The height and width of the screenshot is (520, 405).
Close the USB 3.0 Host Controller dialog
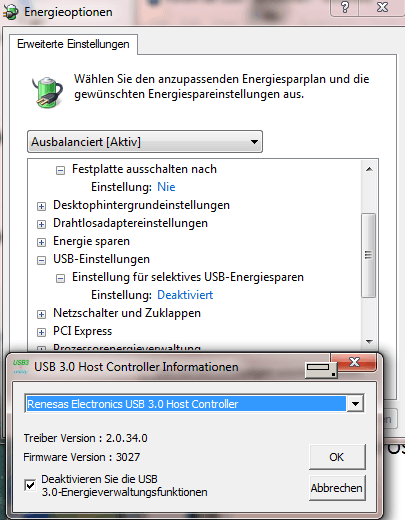354,362
